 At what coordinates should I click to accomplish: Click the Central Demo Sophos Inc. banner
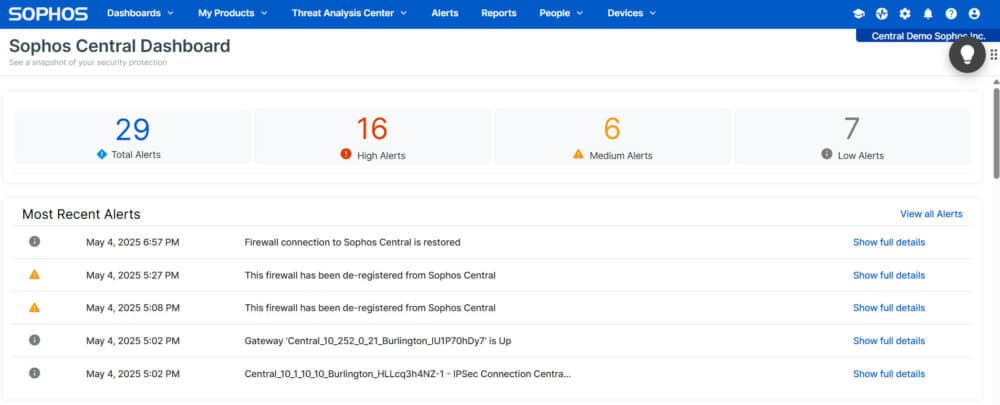[928, 36]
